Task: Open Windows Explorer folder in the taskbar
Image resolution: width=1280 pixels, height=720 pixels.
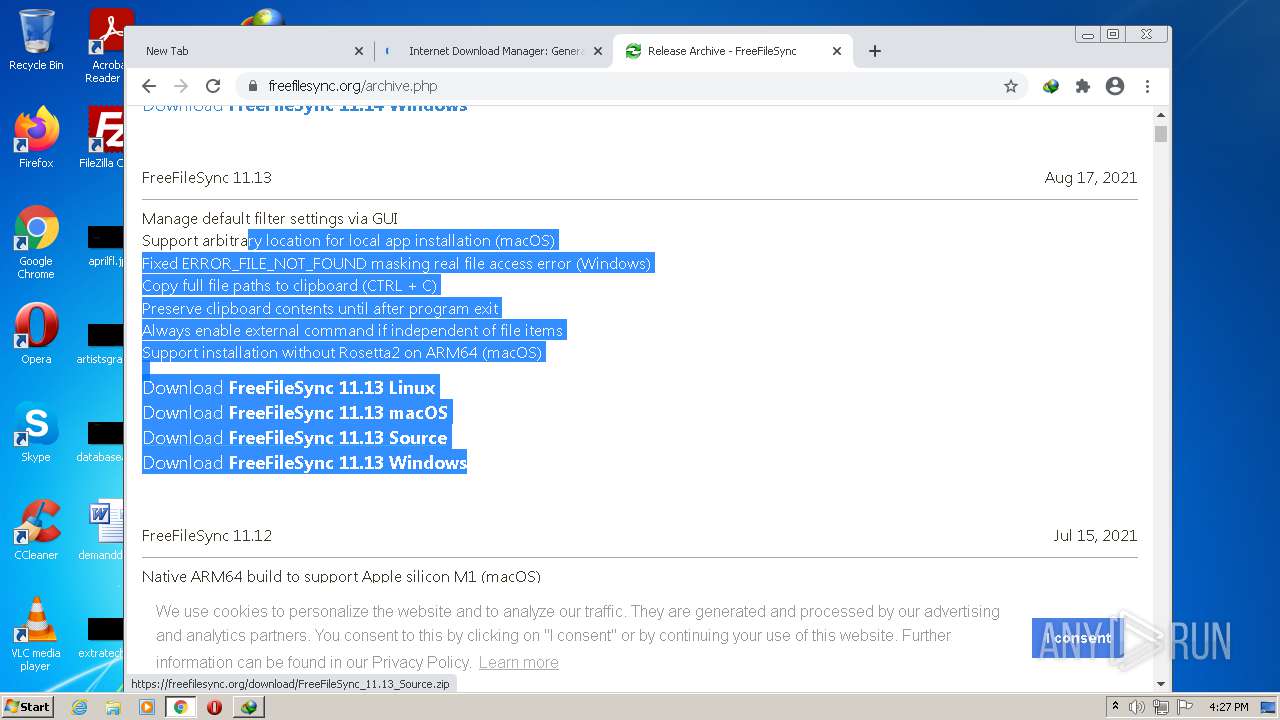Action: (x=113, y=707)
